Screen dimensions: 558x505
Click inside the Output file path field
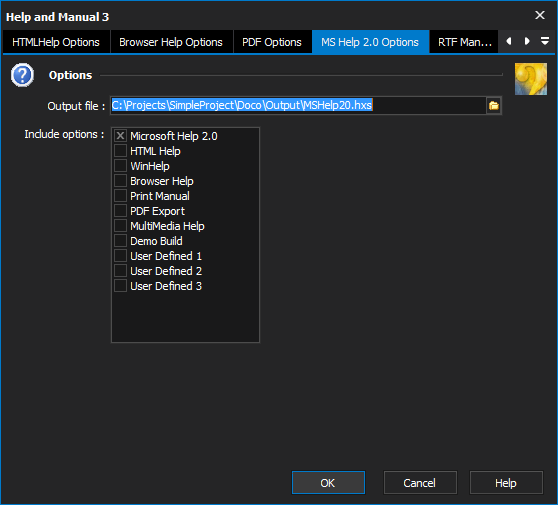pyautogui.click(x=298, y=105)
